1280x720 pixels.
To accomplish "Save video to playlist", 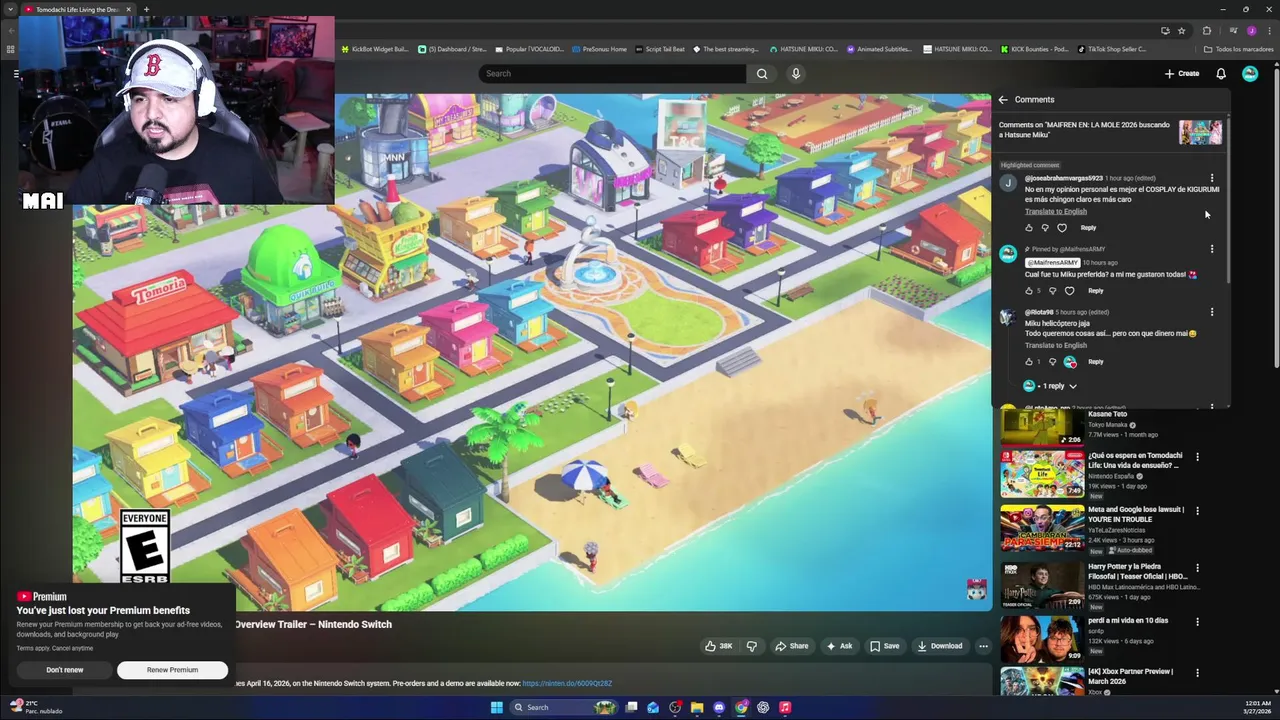I will 884,646.
